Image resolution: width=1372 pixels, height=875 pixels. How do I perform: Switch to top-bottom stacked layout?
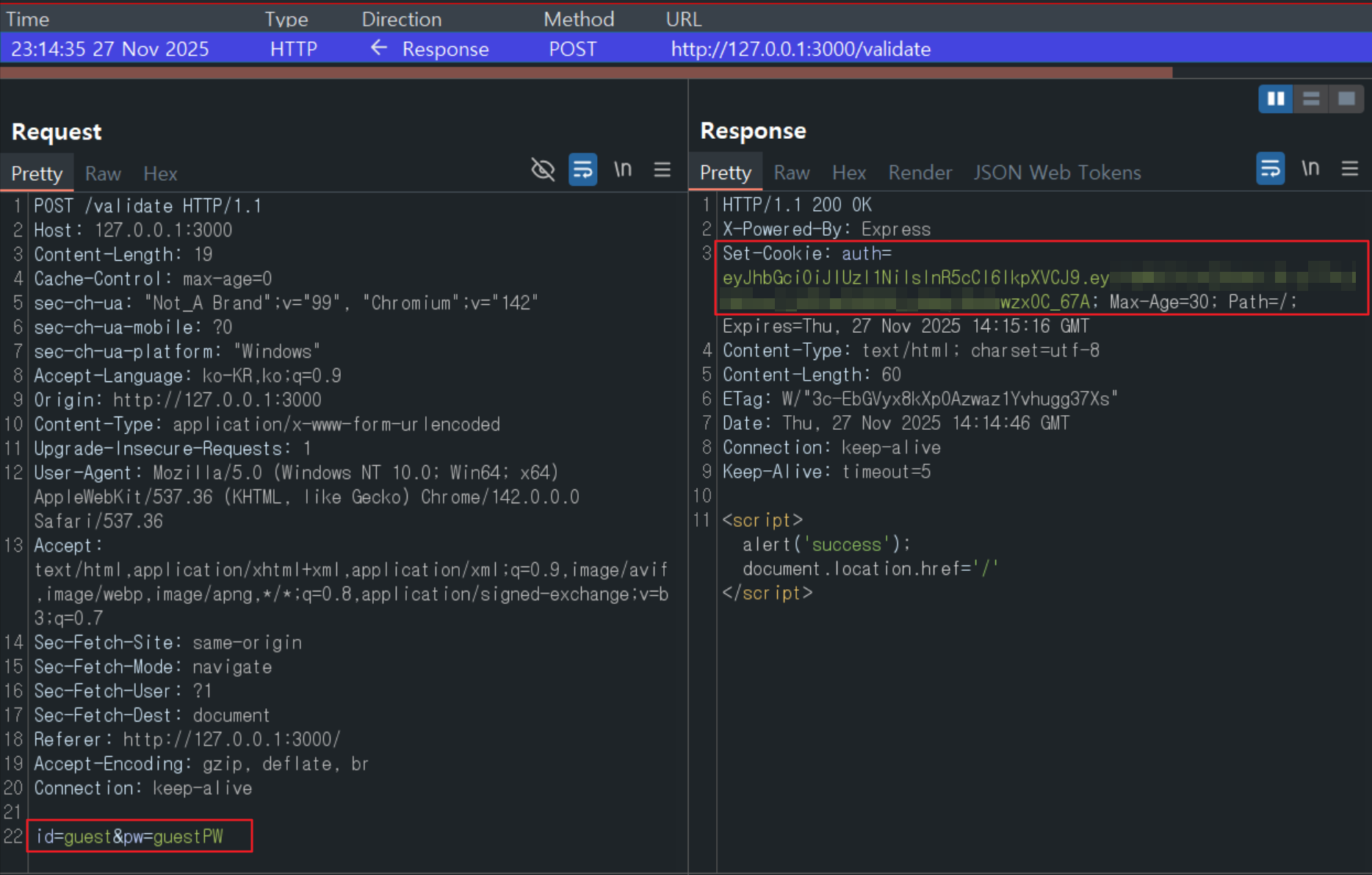tap(1311, 98)
